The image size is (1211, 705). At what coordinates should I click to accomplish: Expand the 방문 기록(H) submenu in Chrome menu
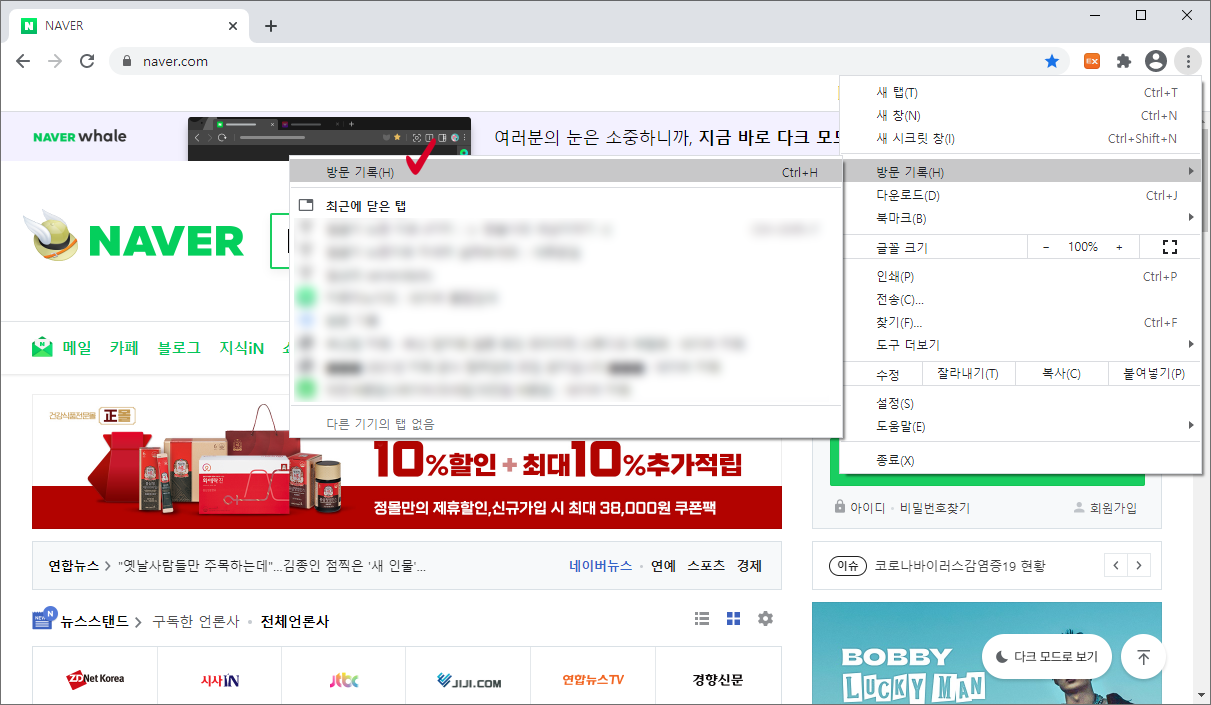point(1021,172)
